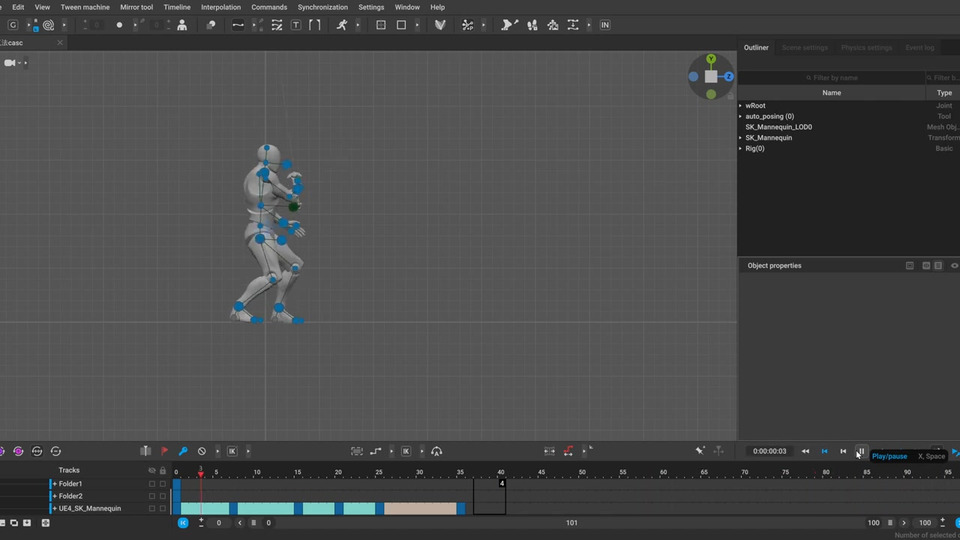Toggle visibility checkbox for UE4_SK_Mannequin track
Image resolution: width=960 pixels, height=540 pixels.
pos(152,508)
